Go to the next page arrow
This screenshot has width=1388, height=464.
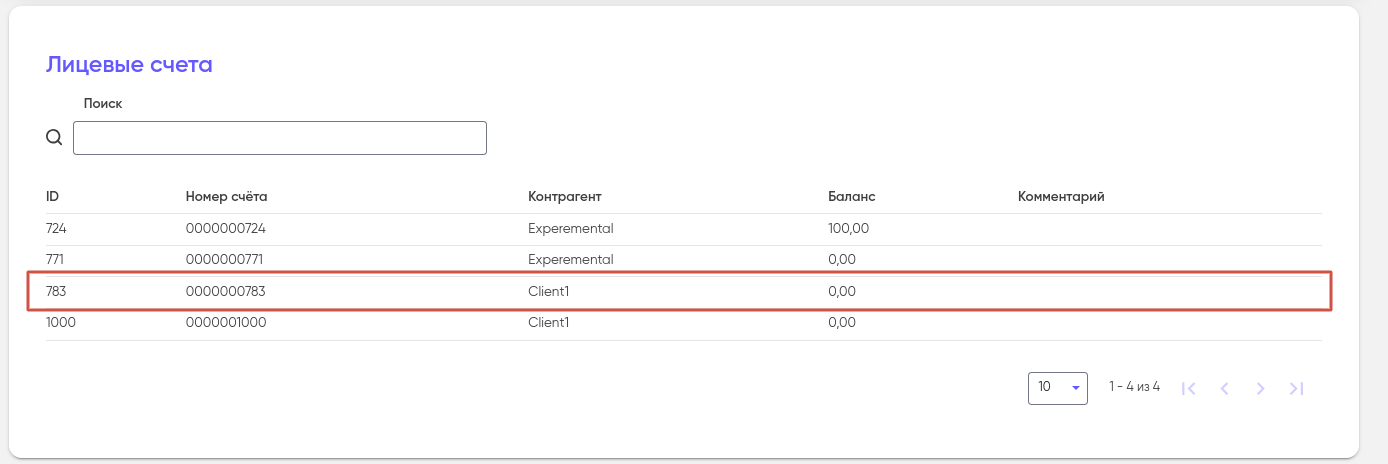(x=1260, y=389)
